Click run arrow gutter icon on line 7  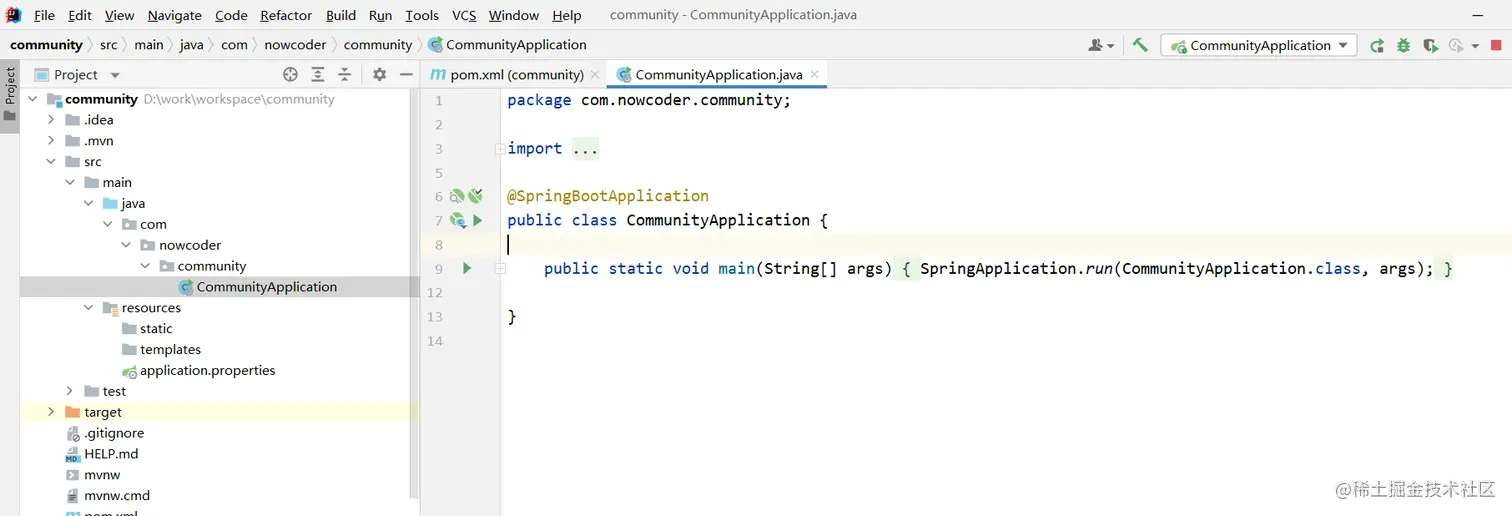click(478, 220)
